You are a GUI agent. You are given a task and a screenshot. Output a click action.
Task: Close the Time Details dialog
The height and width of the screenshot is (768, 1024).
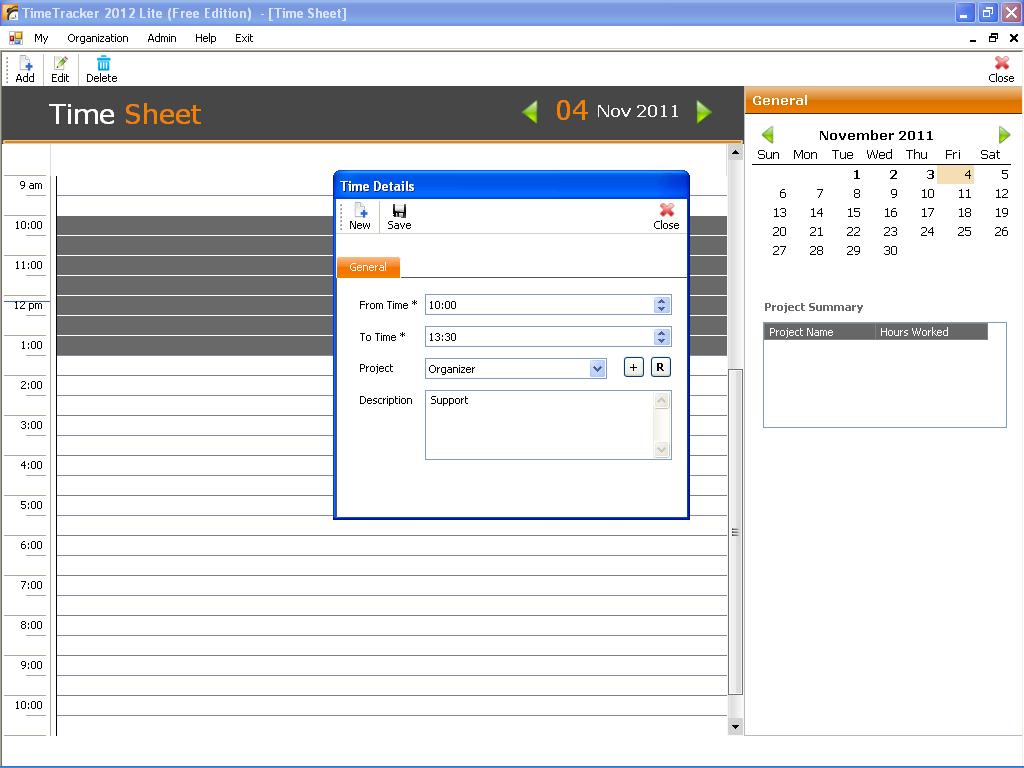coord(666,216)
